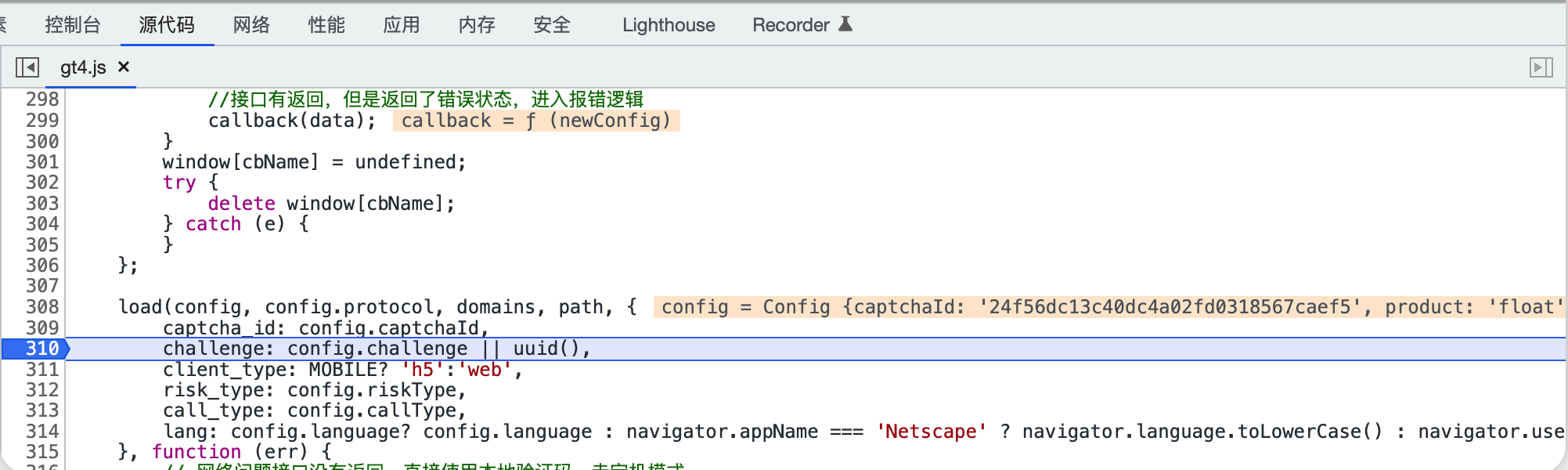Switch to the 安全 tab
The image size is (1568, 470).
tap(552, 25)
